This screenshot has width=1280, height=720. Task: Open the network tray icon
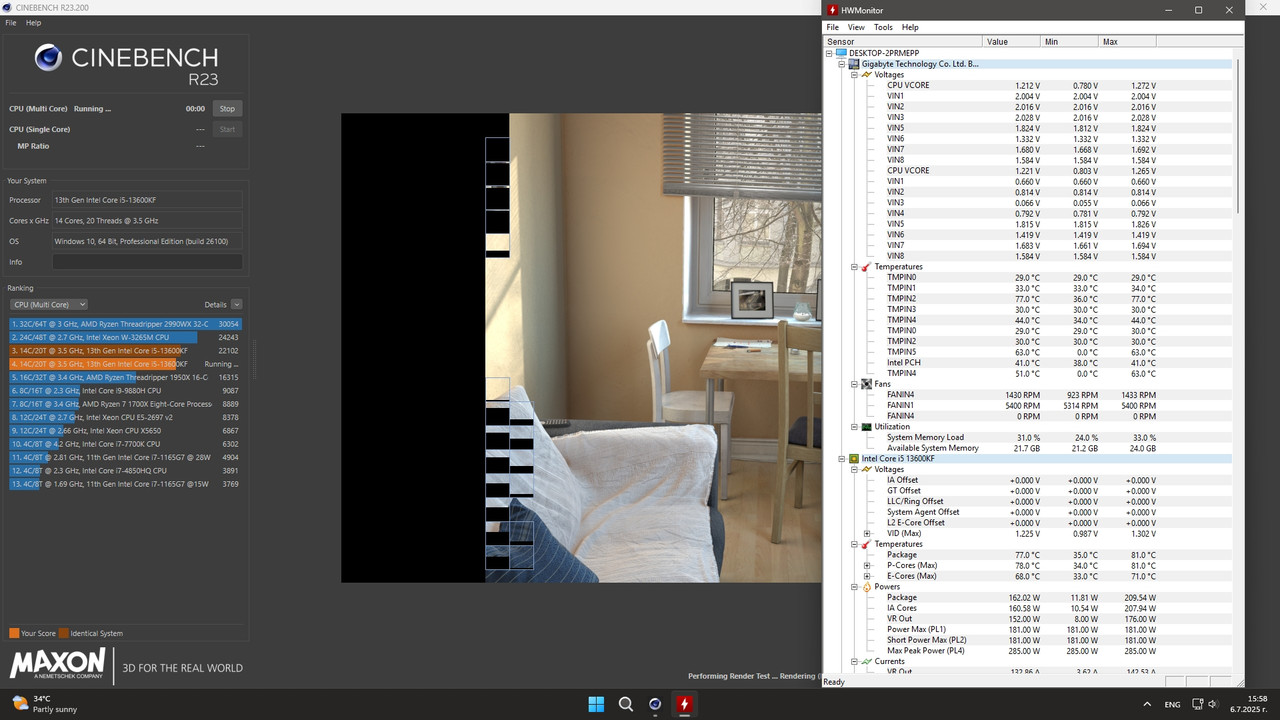pos(1196,704)
